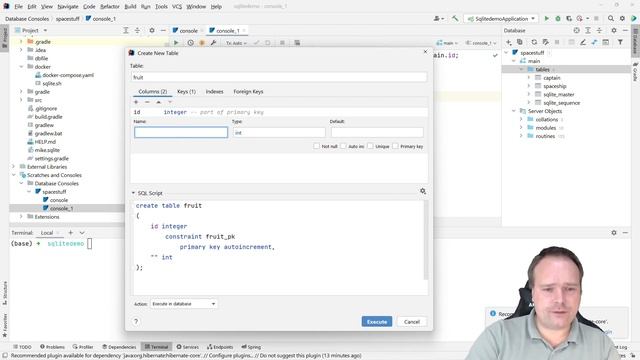Open SQL Script settings gear

click(423, 191)
